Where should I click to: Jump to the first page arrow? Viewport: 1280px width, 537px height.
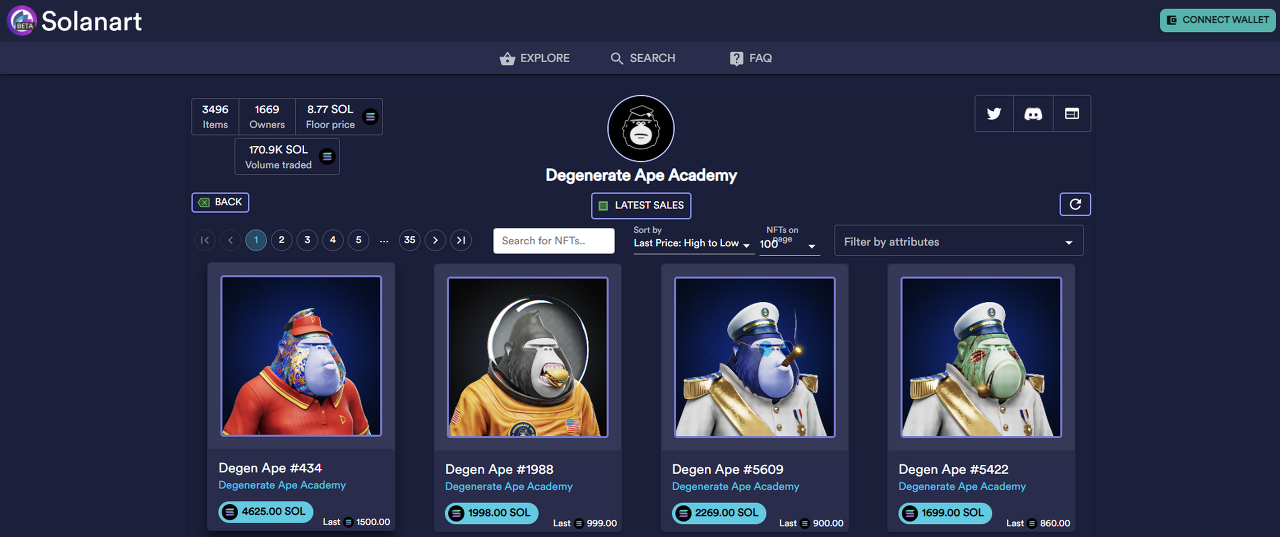205,240
